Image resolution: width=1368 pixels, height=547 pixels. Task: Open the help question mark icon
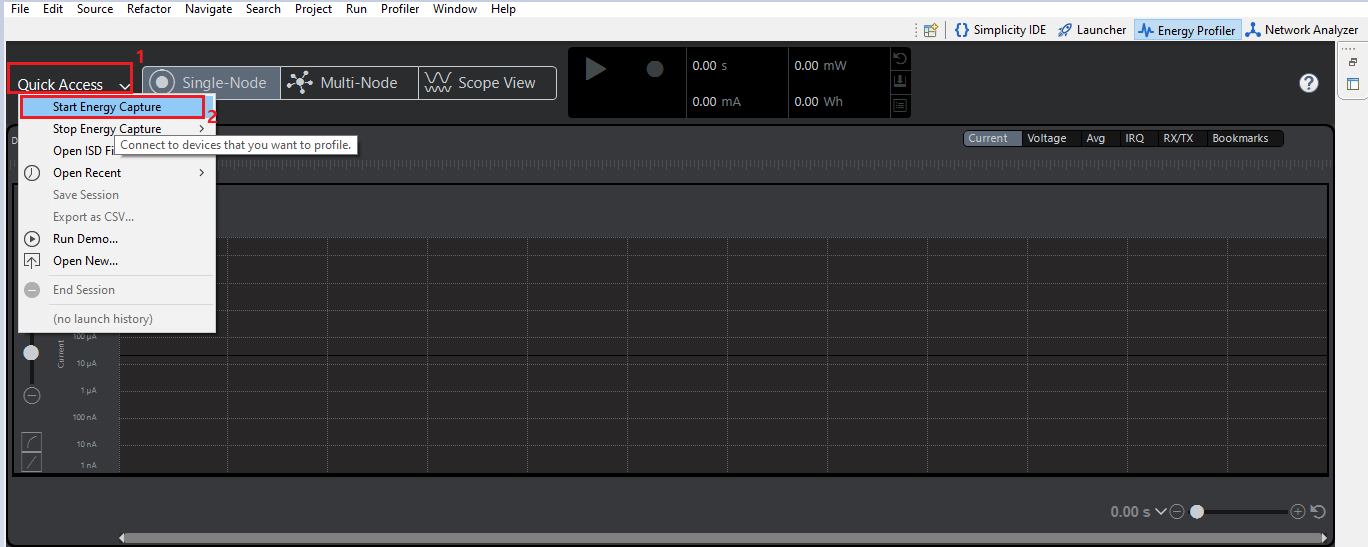(1309, 83)
